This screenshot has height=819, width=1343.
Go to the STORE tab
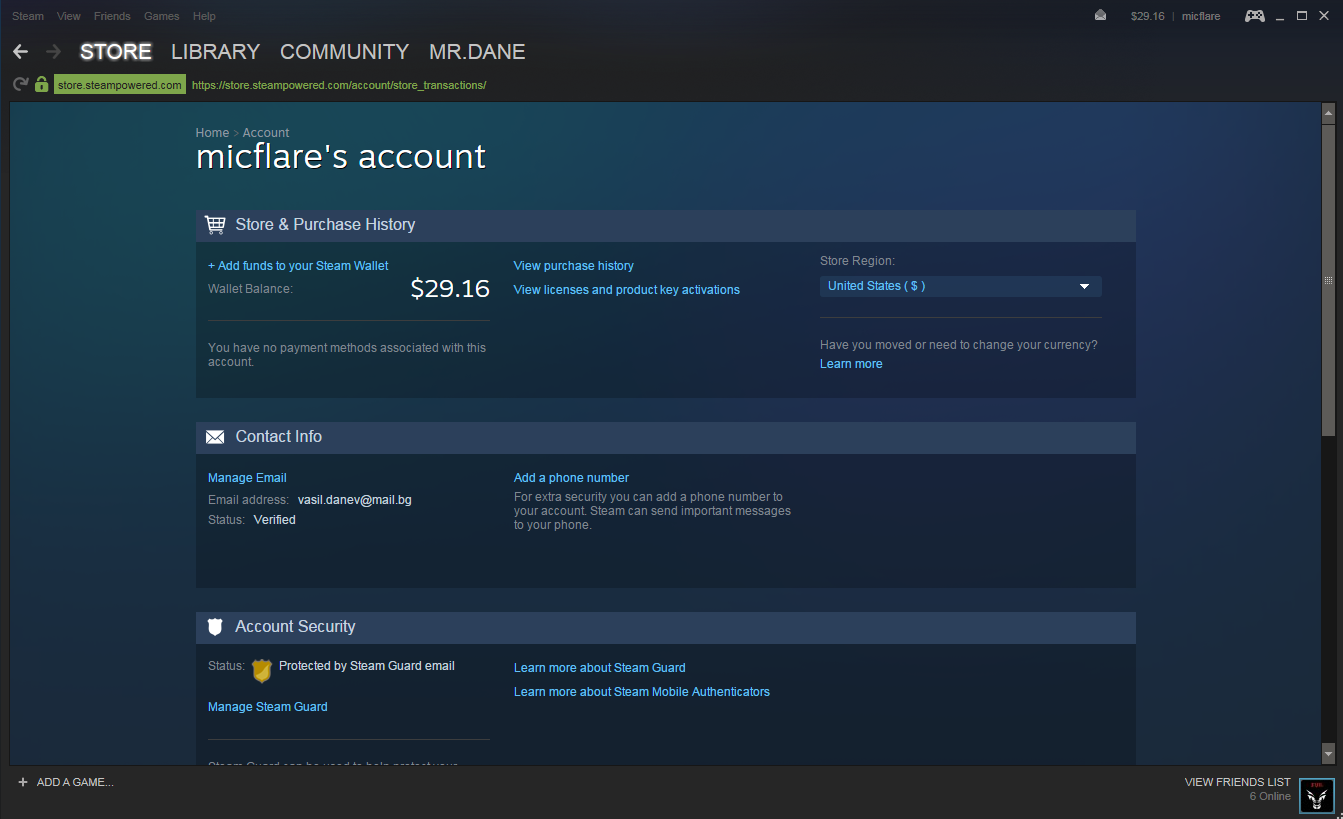(116, 52)
